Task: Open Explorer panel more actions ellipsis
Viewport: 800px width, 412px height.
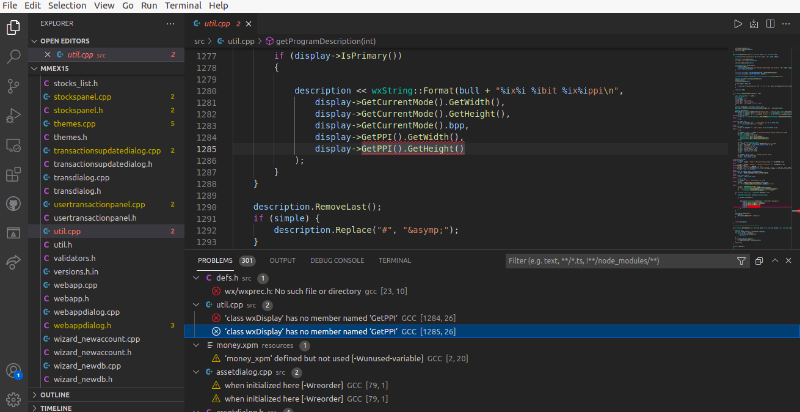Action: pos(170,23)
